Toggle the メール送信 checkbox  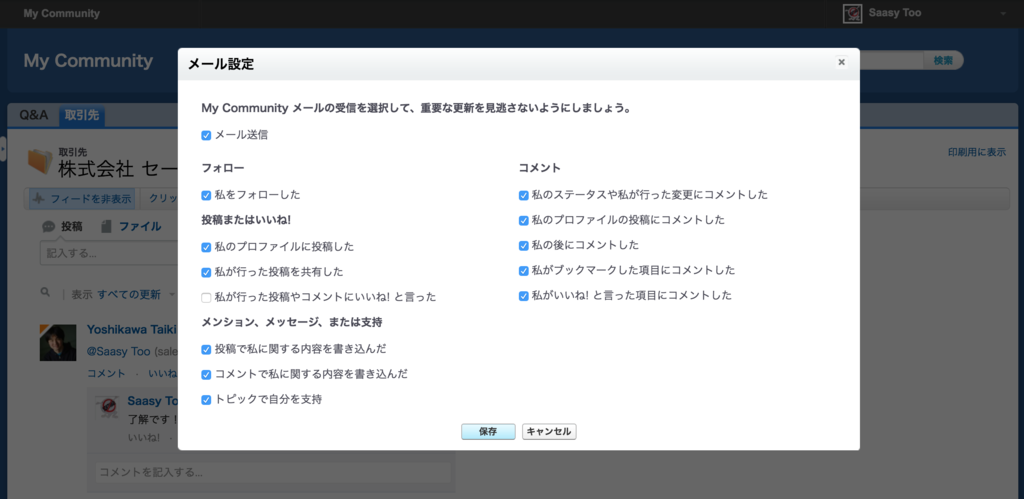coord(206,136)
